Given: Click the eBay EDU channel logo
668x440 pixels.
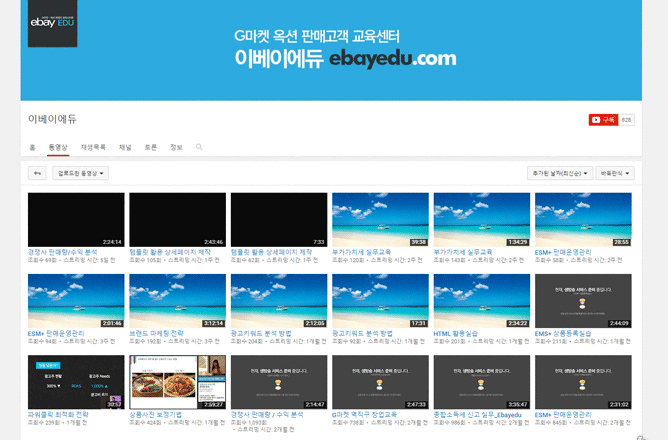Looking at the screenshot, I should (52, 23).
